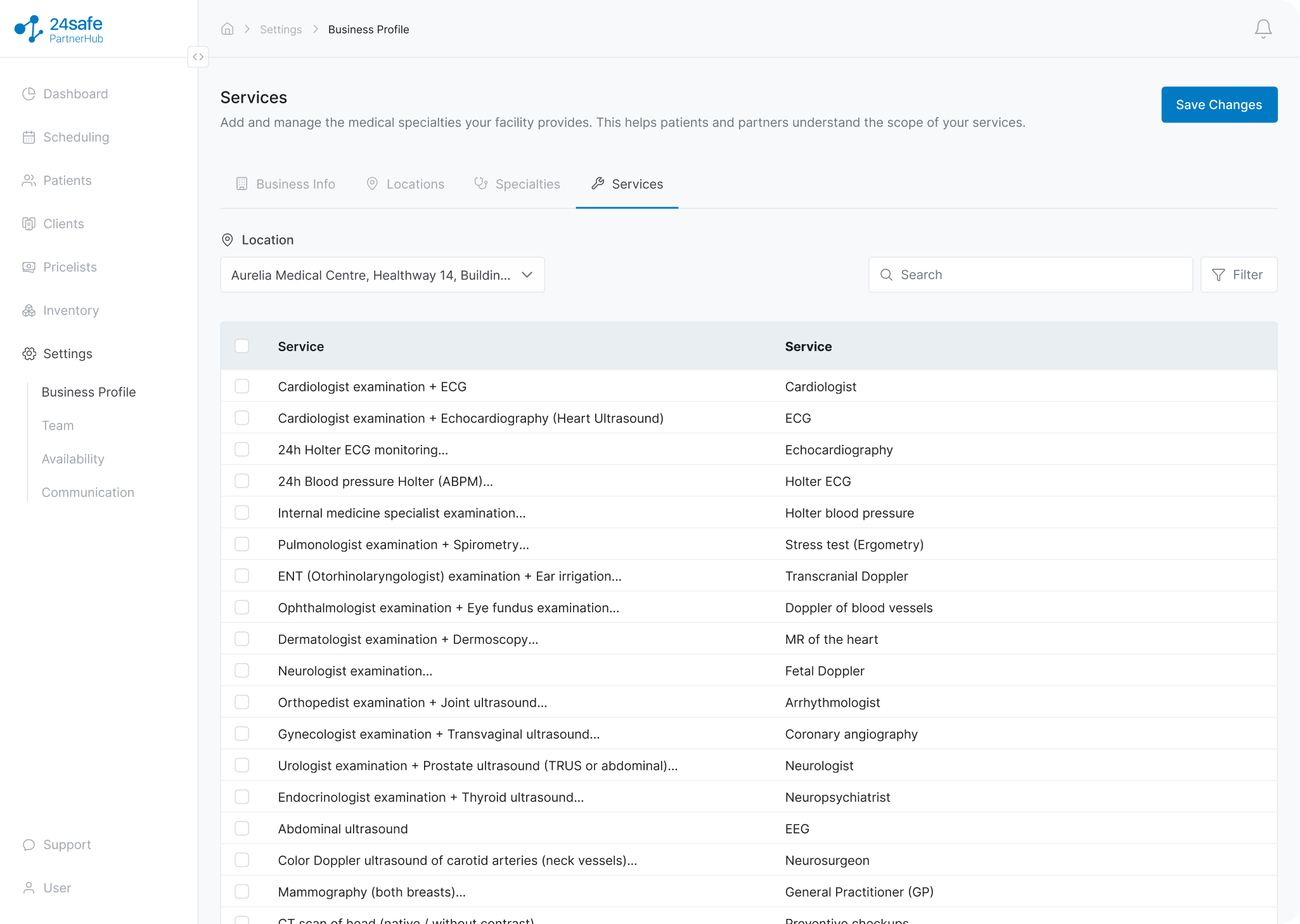Open the Filter options

click(x=1239, y=275)
